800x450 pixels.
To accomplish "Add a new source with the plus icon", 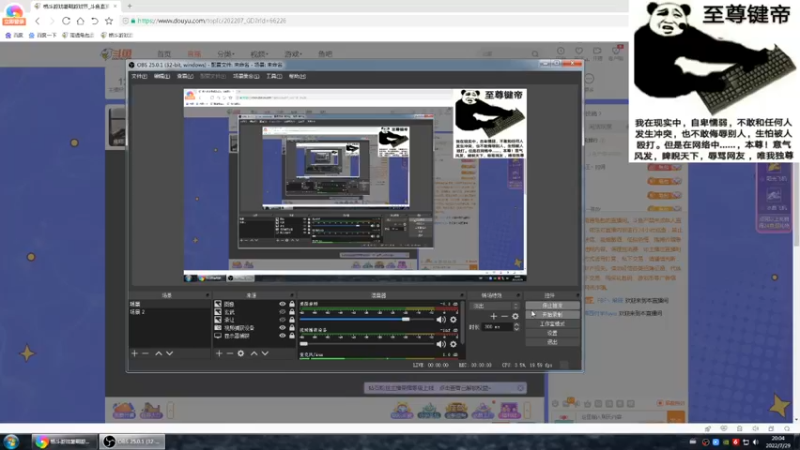I will [219, 353].
